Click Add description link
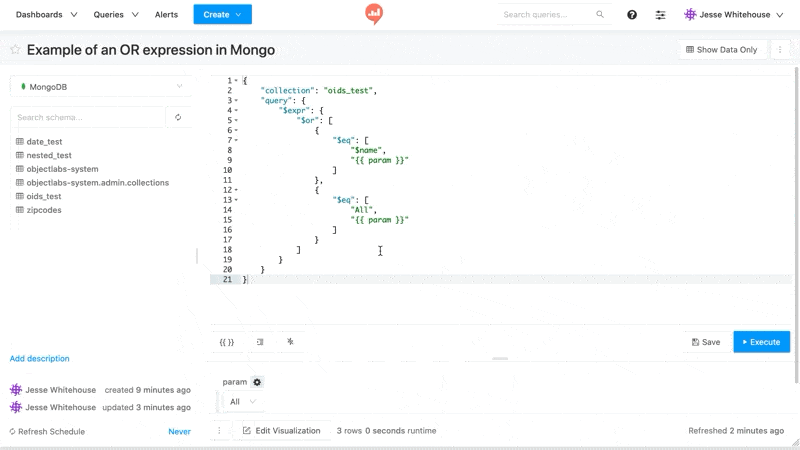Image resolution: width=800 pixels, height=450 pixels. click(39, 358)
